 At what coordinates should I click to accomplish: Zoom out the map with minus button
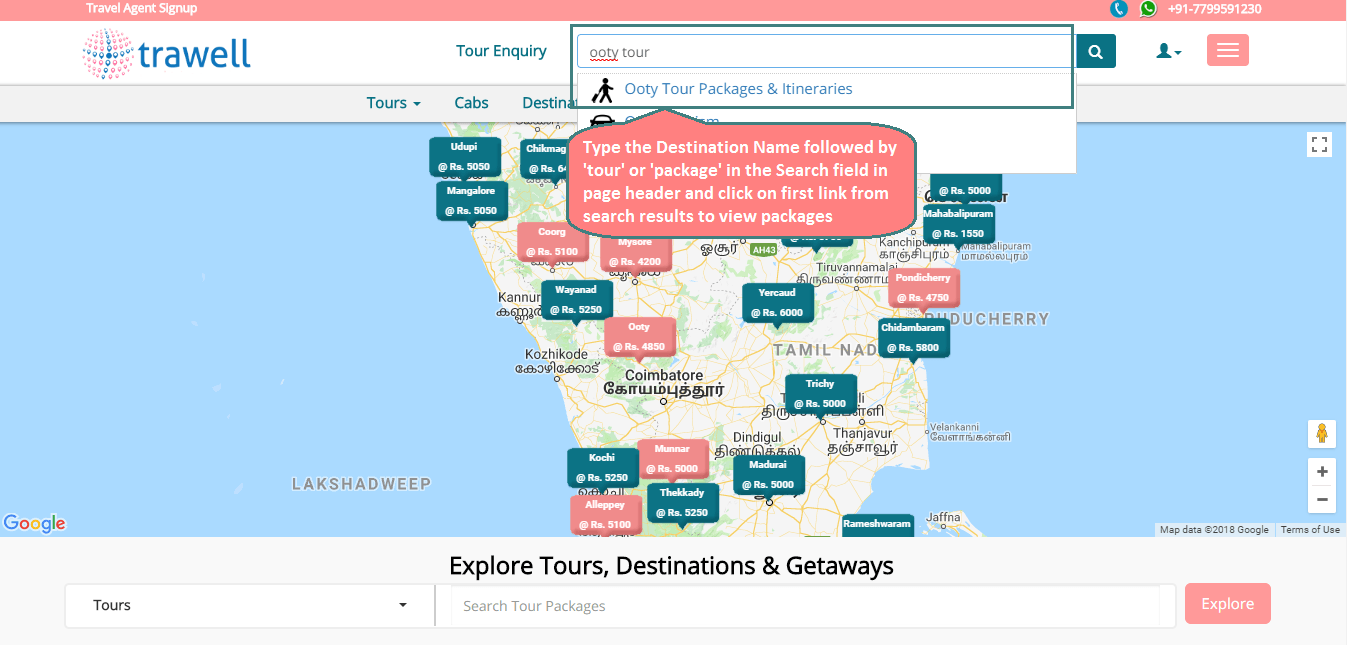(1321, 499)
